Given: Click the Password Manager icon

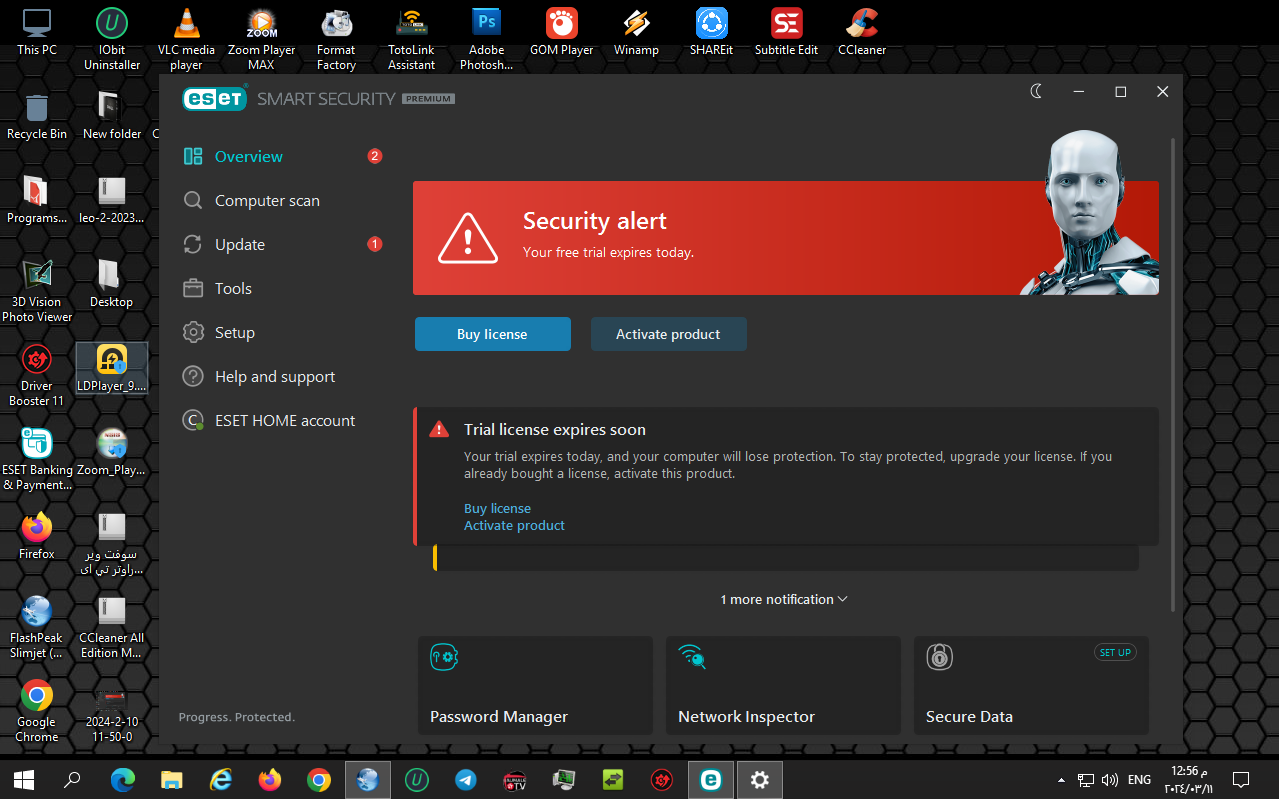Looking at the screenshot, I should click(x=444, y=656).
